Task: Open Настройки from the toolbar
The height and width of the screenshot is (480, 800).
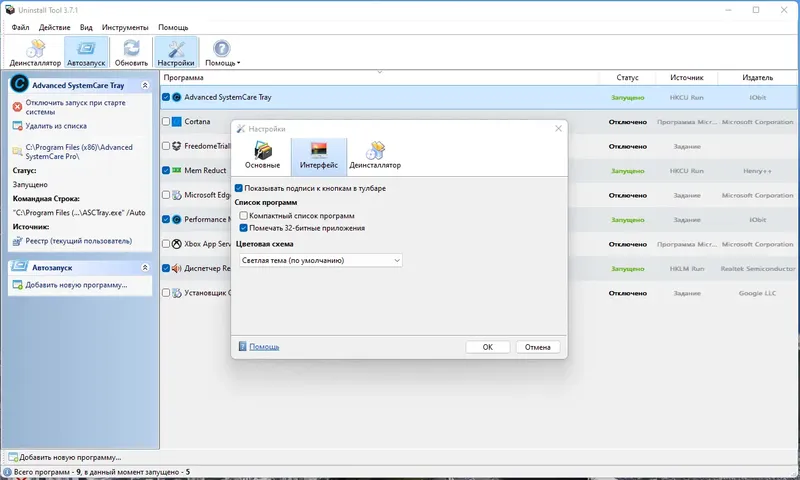Action: (x=176, y=53)
